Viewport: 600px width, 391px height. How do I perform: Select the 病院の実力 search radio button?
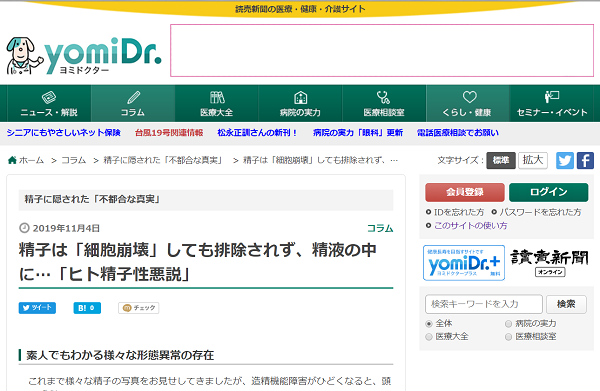508,324
